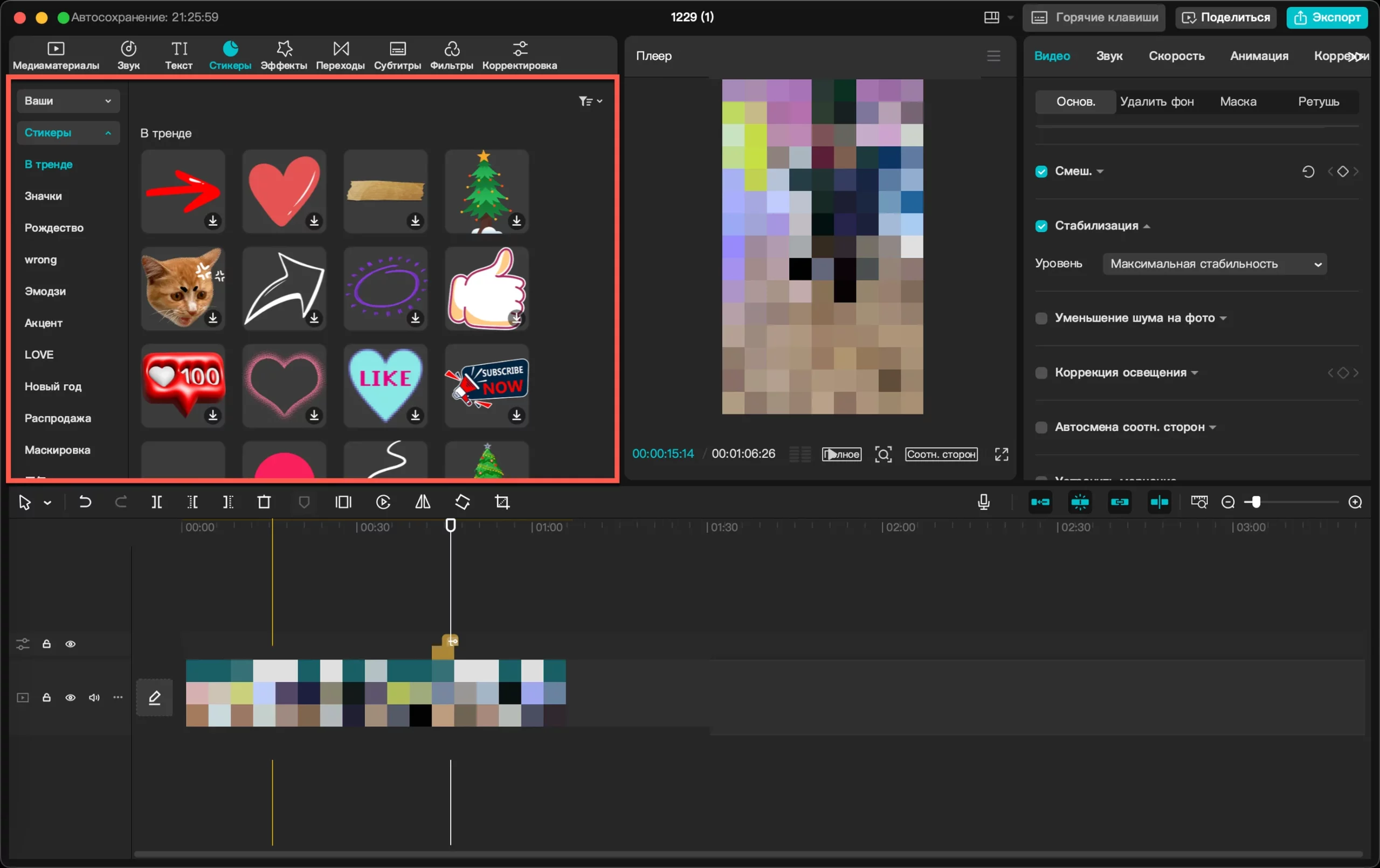This screenshot has width=1380, height=868.
Task: Enable Уменьшение шума на фото checkbox
Action: point(1041,318)
